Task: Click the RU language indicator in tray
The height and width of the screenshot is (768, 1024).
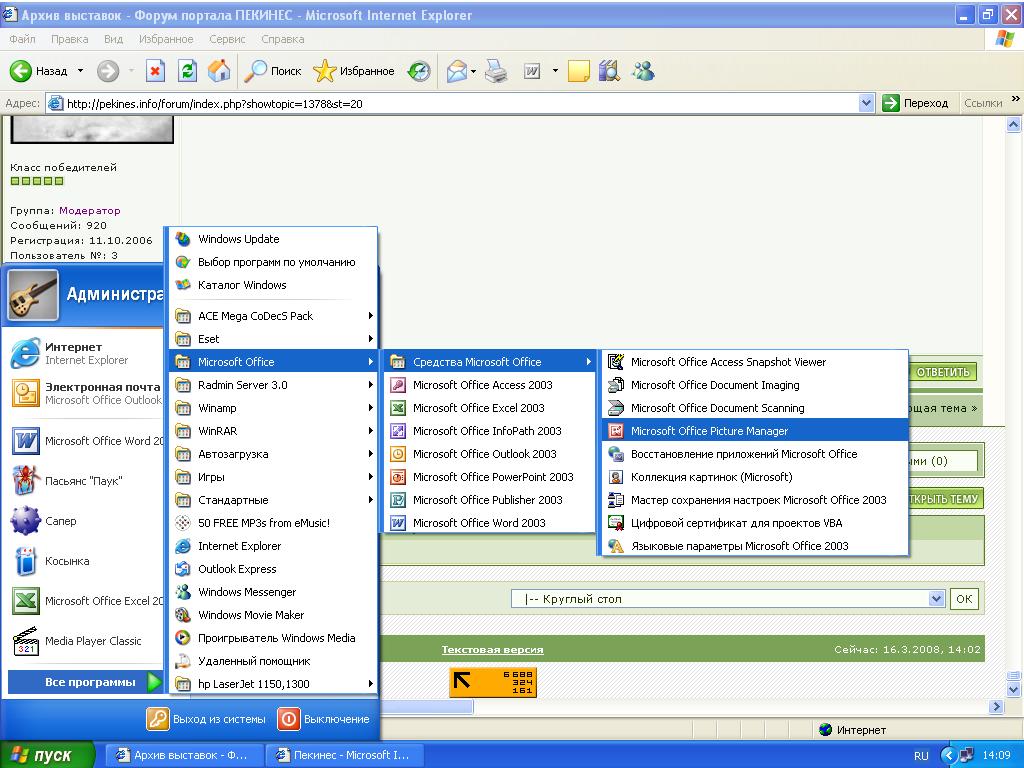Action: pos(921,756)
